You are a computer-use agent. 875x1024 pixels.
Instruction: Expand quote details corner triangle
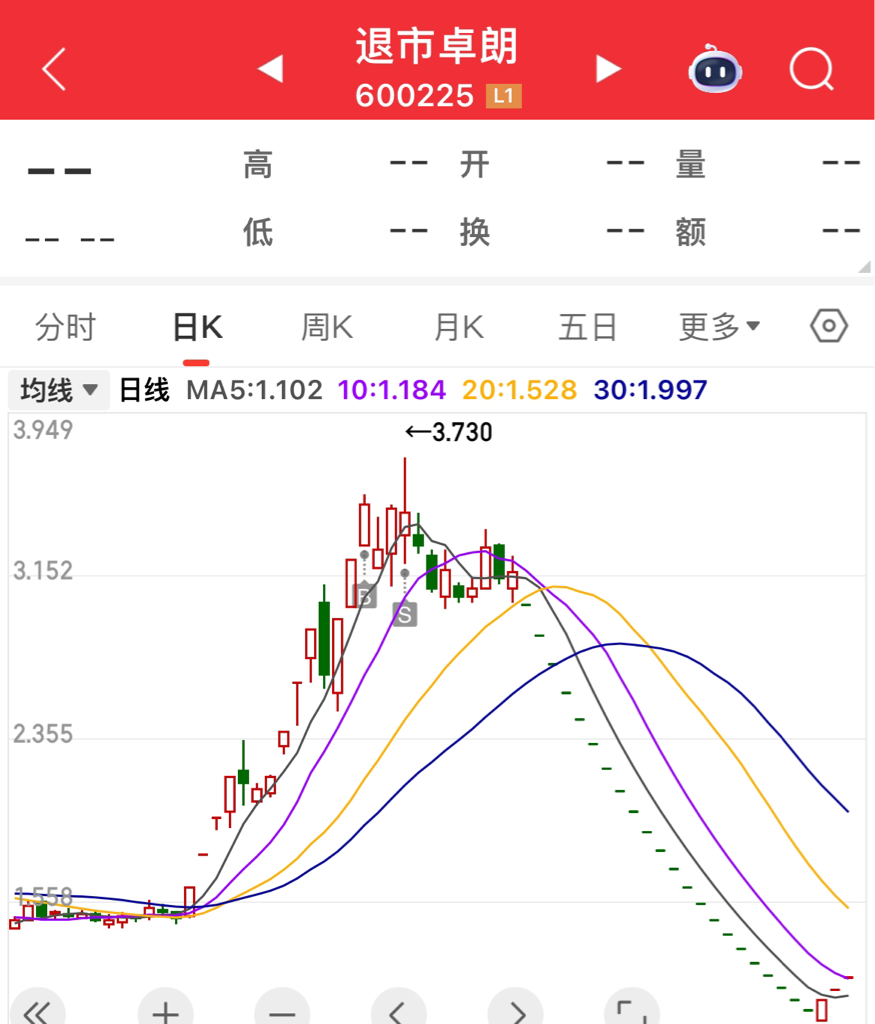pyautogui.click(x=865, y=266)
